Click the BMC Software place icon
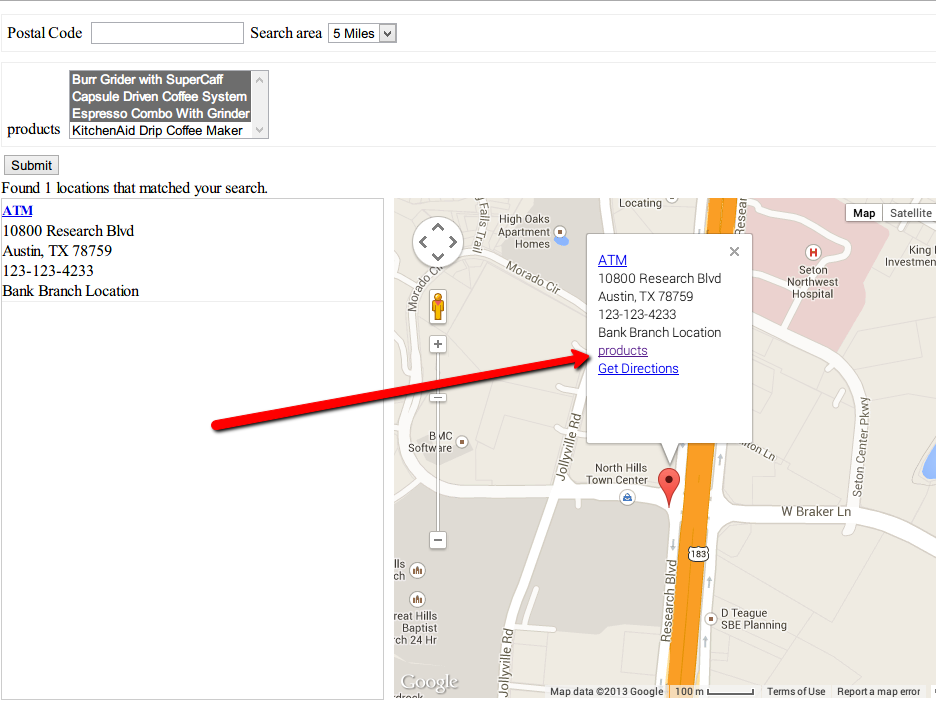936x720 pixels. [461, 442]
